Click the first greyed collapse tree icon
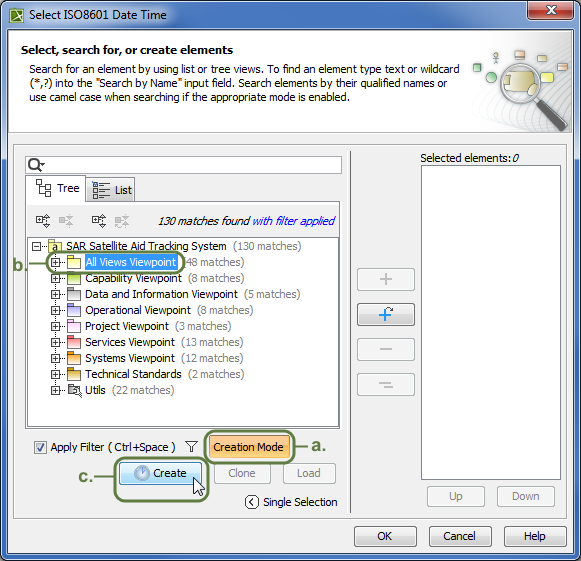Screen dimensions: 581x561 pyautogui.click(x=66, y=221)
